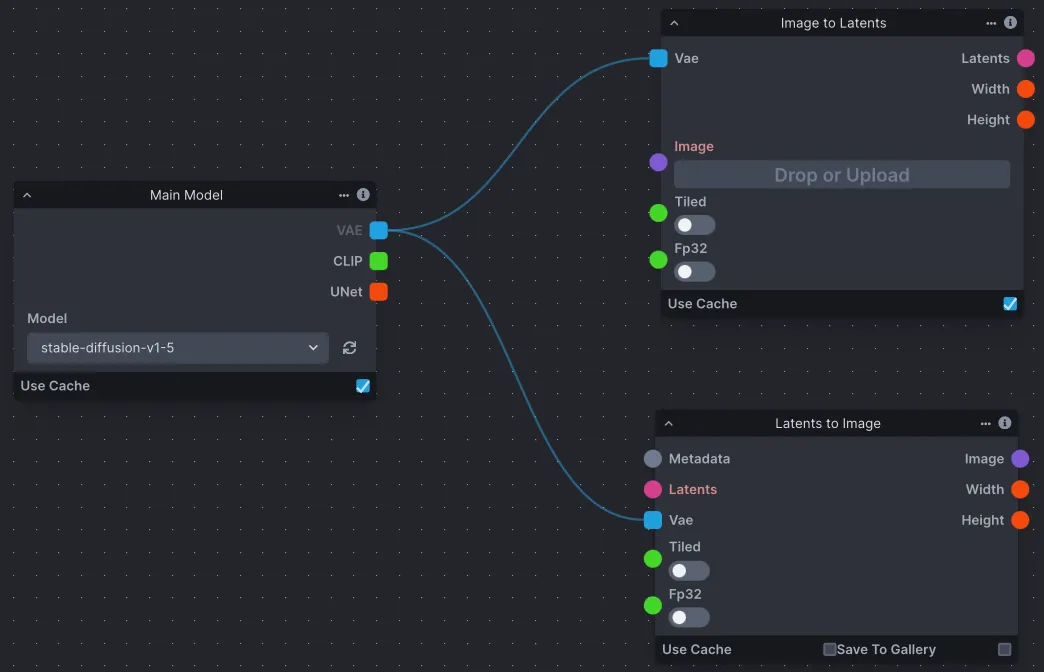Enable Tiled on the Image to Latents node
The width and height of the screenshot is (1044, 672).
tap(694, 224)
